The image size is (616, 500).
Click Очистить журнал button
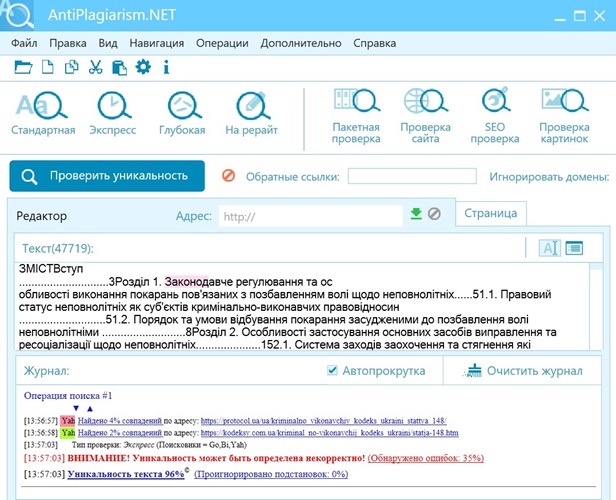pos(522,371)
